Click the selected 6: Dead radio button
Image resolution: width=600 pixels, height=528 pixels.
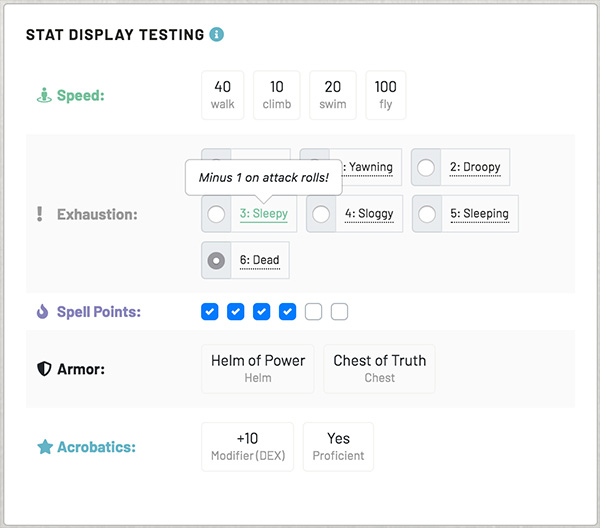217,260
